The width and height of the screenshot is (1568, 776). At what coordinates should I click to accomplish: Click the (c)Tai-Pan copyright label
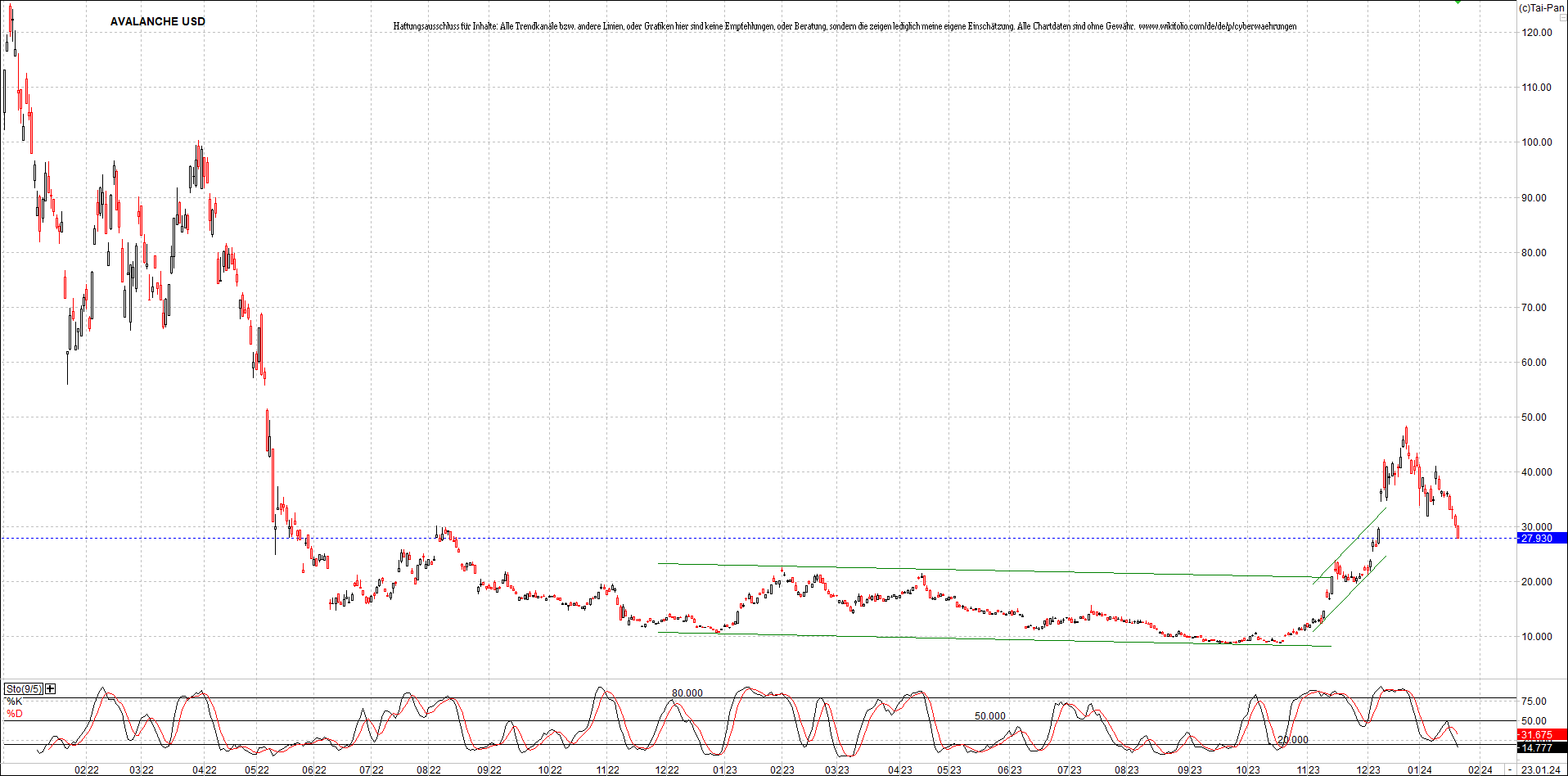pos(1541,8)
